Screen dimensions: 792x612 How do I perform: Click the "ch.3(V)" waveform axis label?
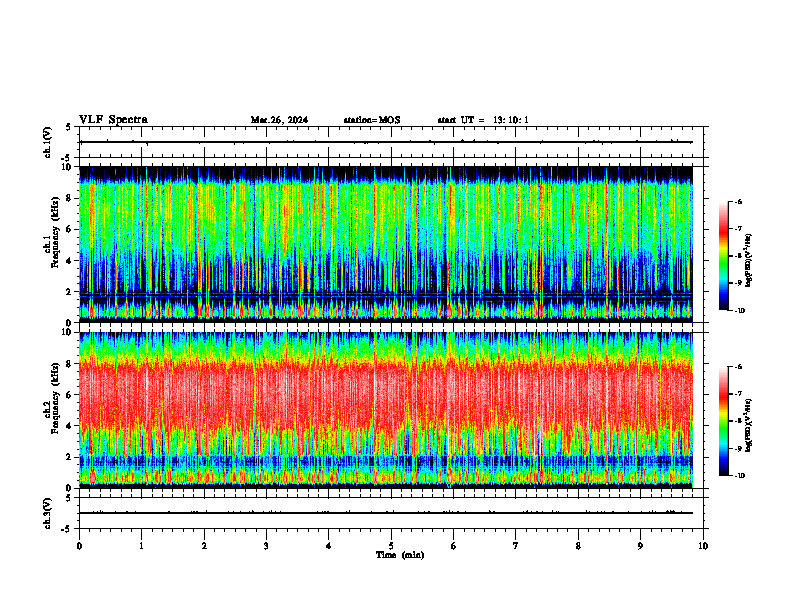pos(48,513)
